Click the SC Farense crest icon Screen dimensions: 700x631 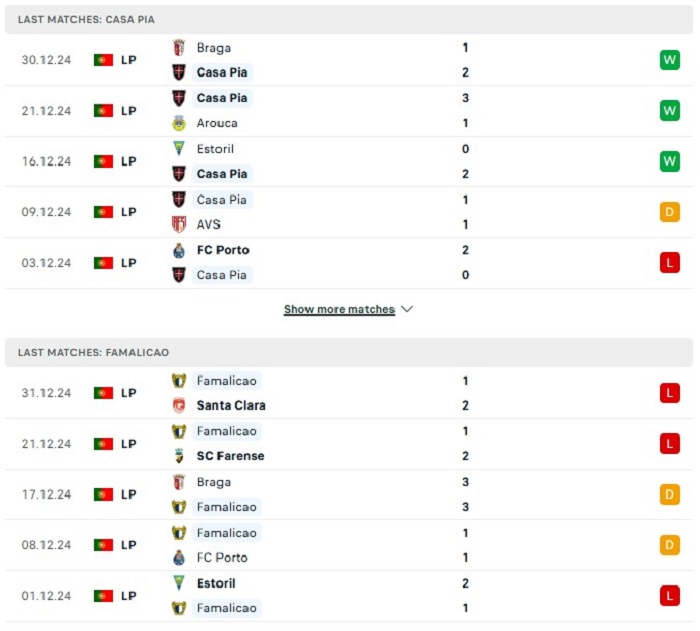179,456
